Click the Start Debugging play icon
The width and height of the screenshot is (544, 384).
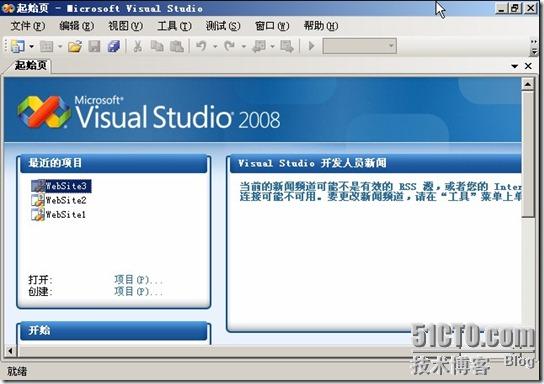point(311,46)
